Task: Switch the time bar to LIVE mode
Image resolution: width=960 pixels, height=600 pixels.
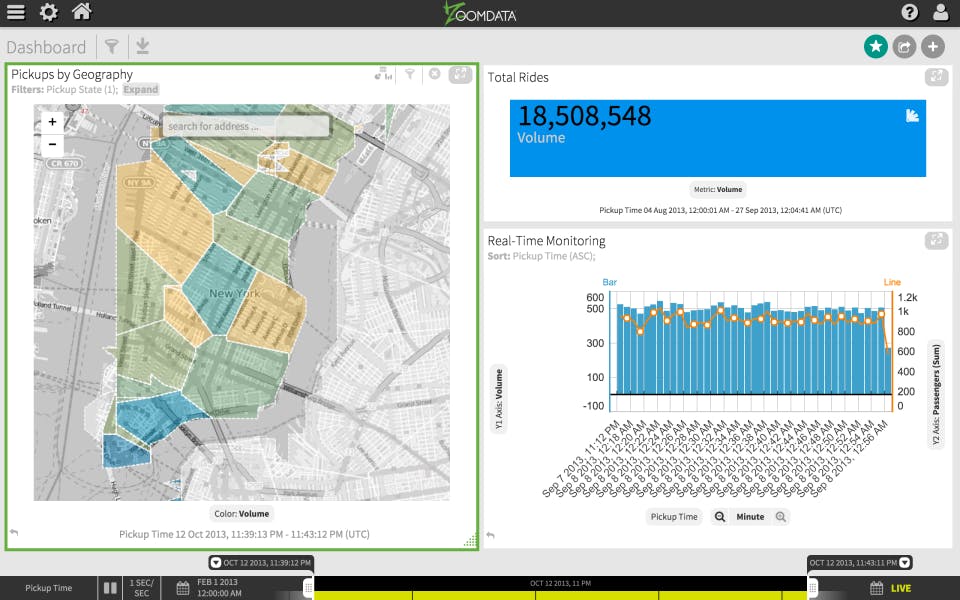Action: coord(900,588)
